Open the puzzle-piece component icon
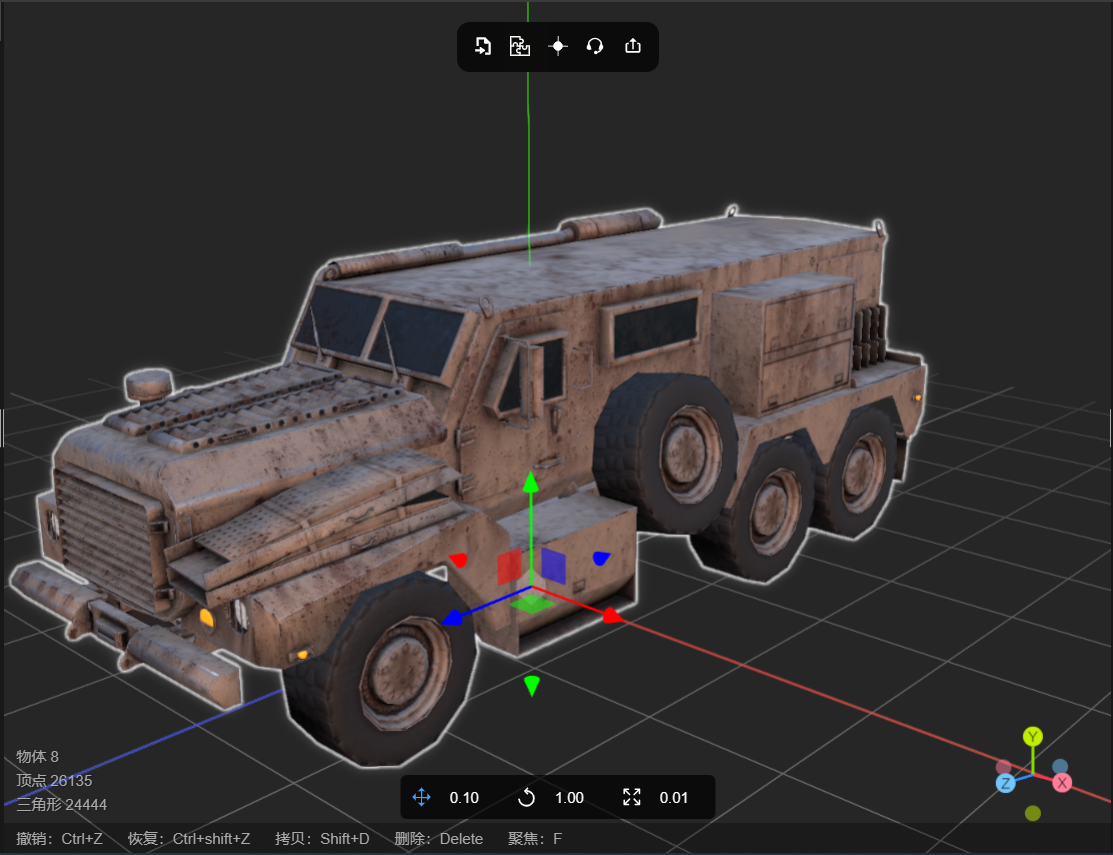This screenshot has height=855, width=1113. [520, 46]
